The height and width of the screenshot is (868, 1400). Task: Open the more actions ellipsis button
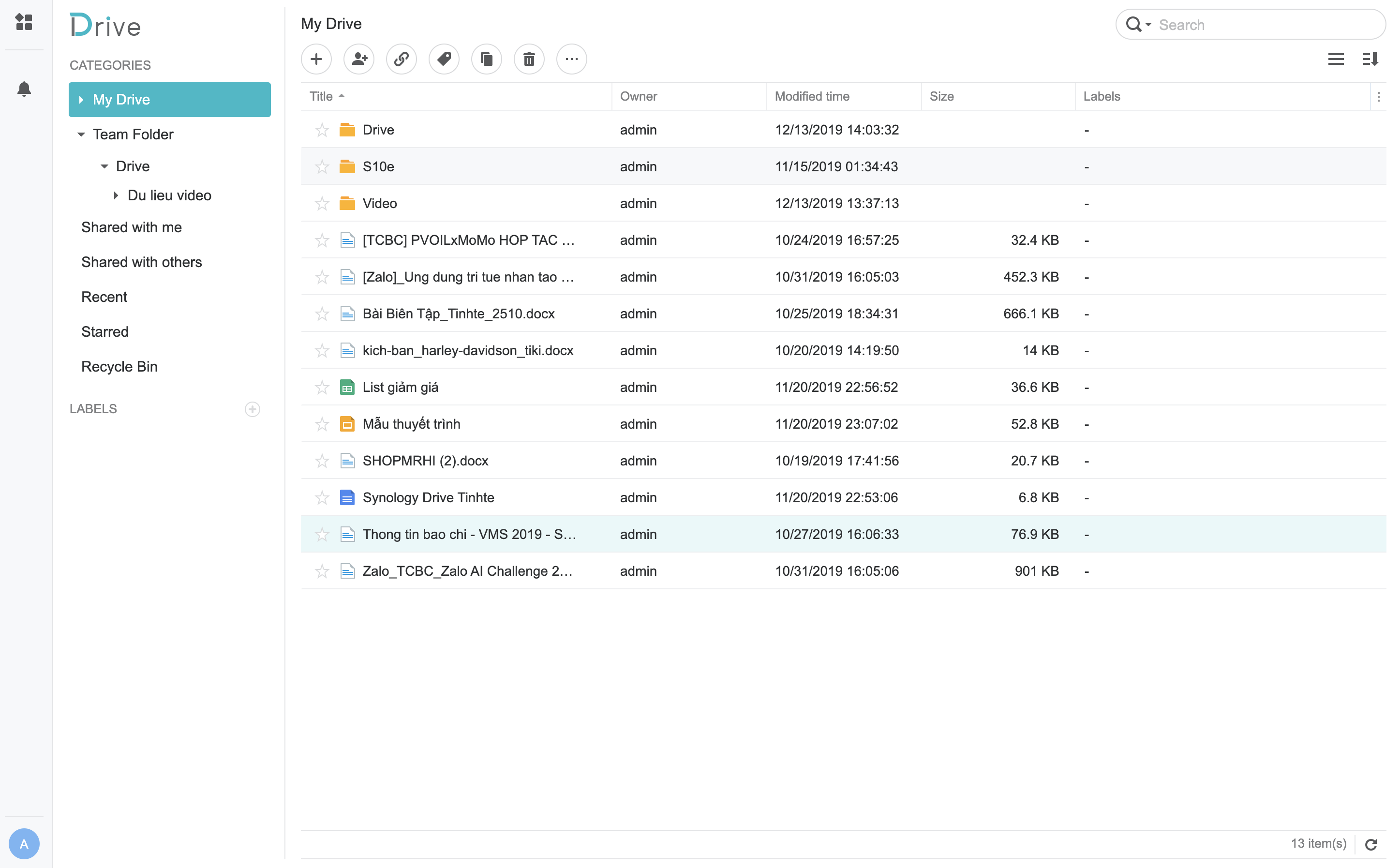pos(571,59)
